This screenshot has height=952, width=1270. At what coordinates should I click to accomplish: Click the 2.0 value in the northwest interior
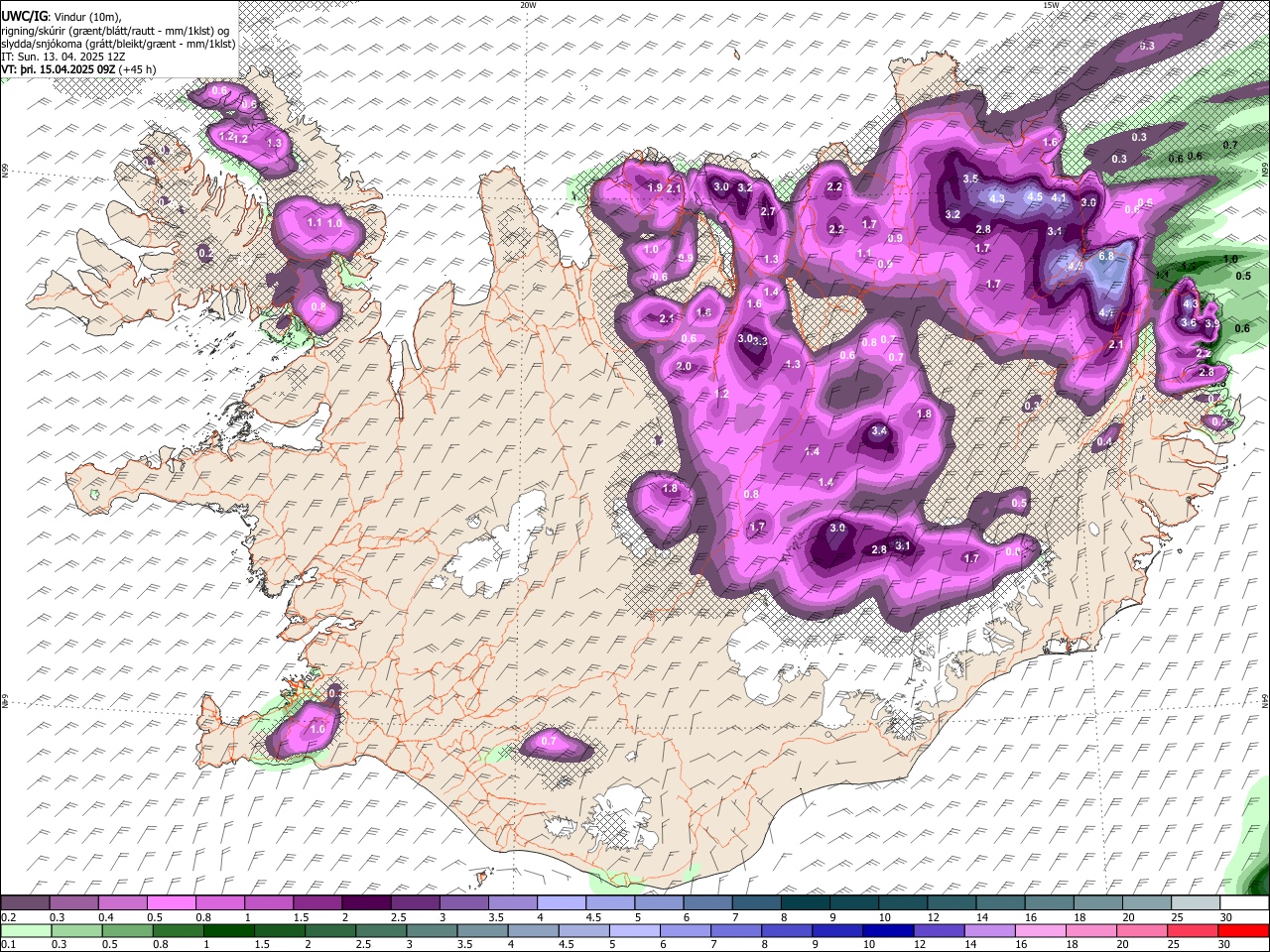[x=684, y=366]
